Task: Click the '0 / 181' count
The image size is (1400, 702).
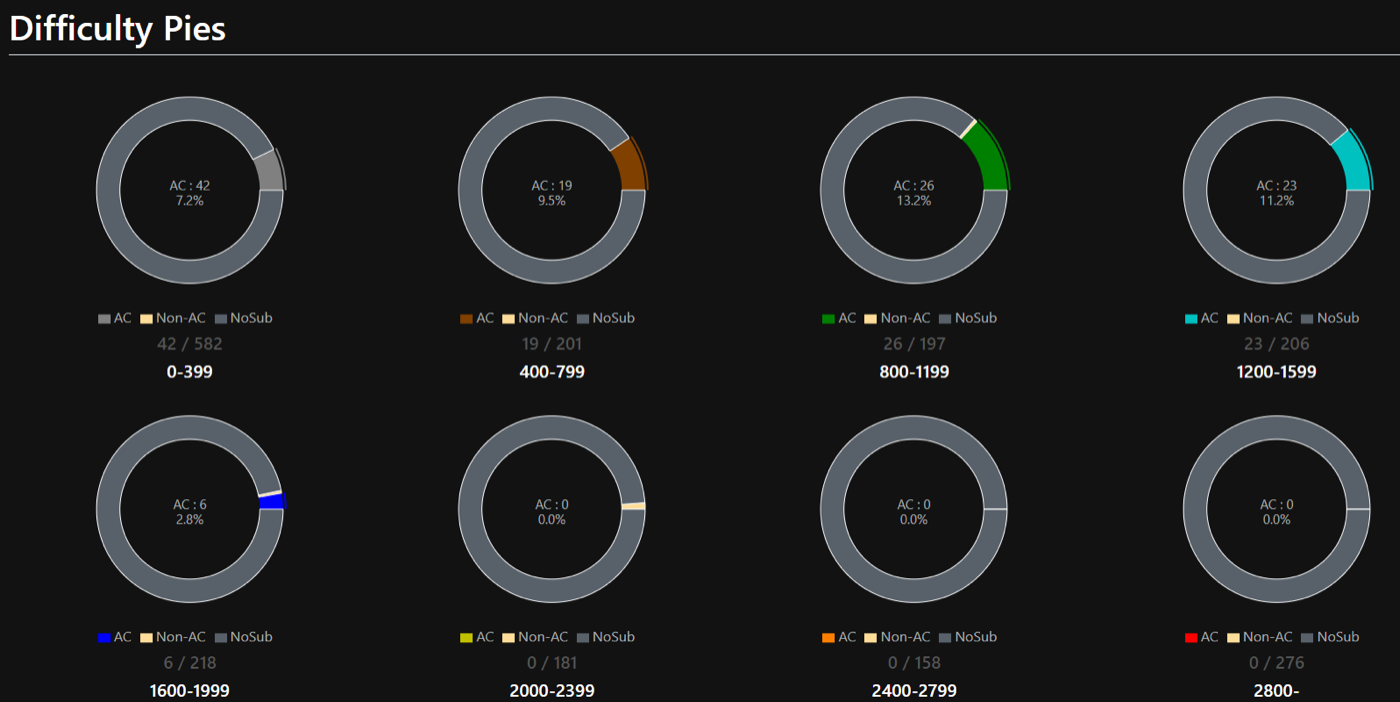Action: tap(552, 663)
